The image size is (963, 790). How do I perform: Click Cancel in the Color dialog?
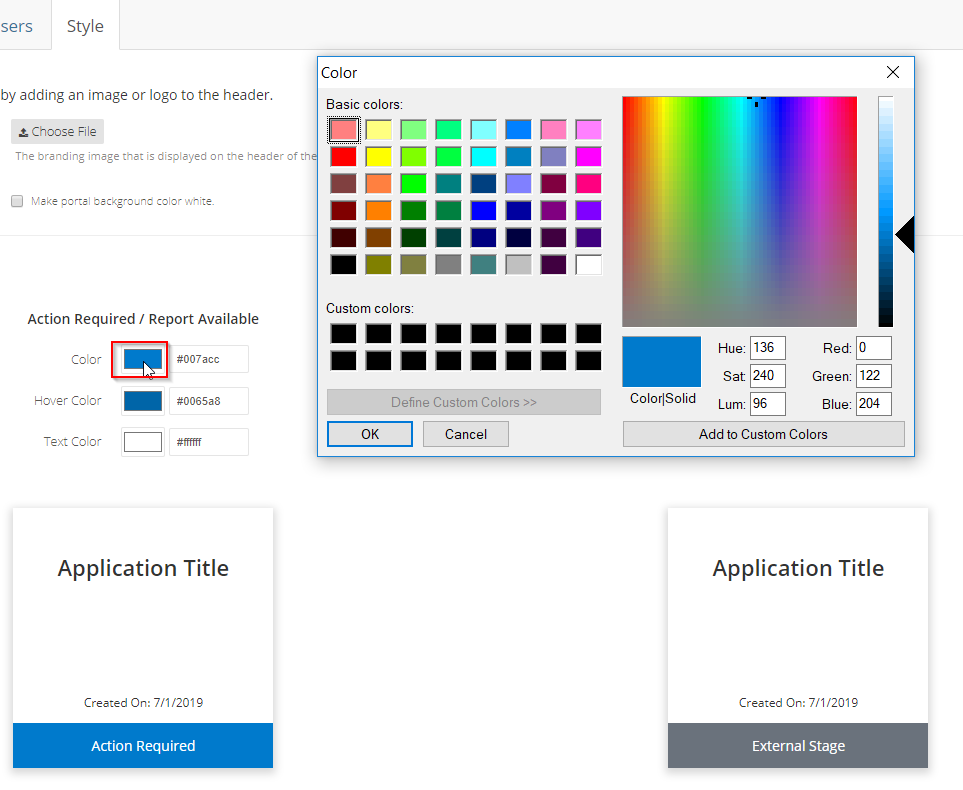pos(466,434)
